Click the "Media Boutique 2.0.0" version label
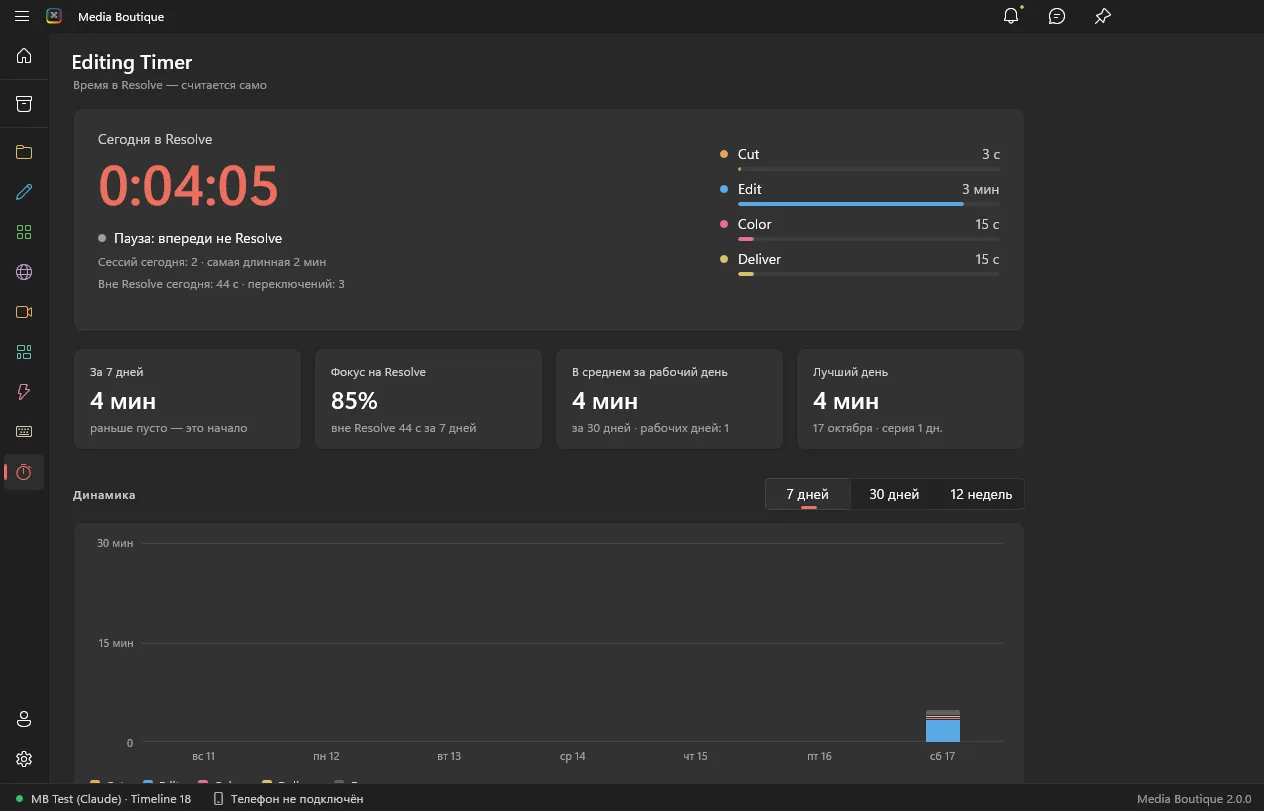 coord(1194,799)
